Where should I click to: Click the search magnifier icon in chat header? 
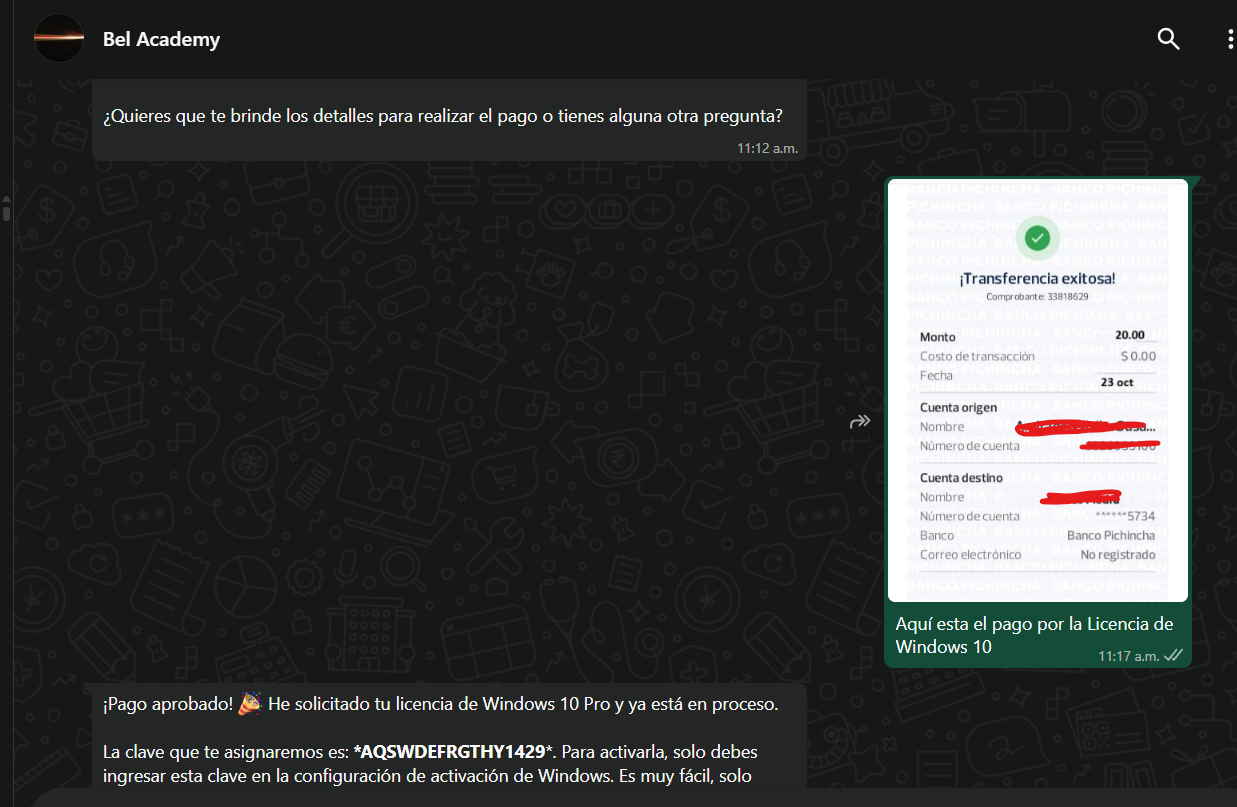coord(1168,39)
